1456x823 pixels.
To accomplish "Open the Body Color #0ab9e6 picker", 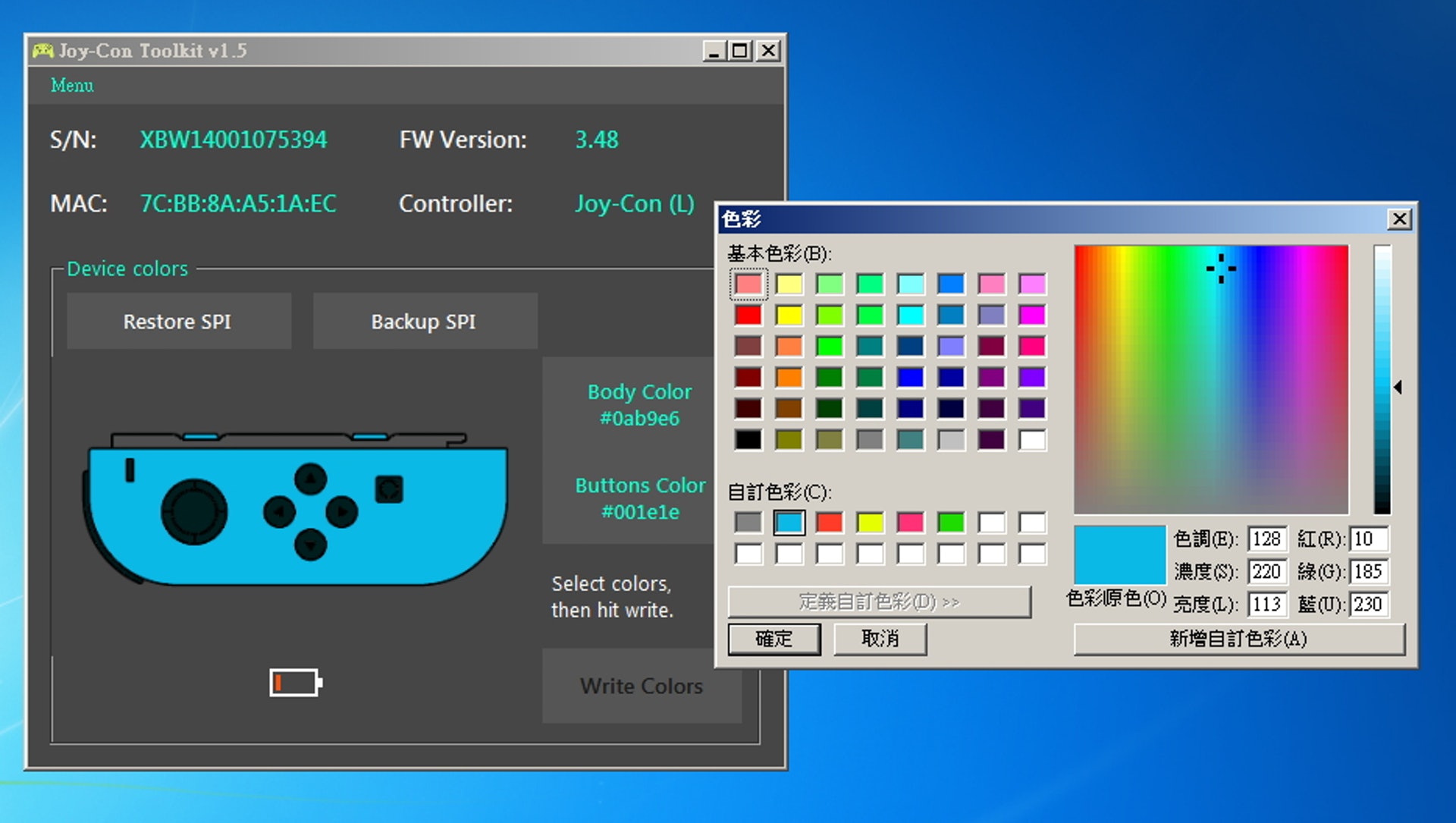I will pos(639,404).
